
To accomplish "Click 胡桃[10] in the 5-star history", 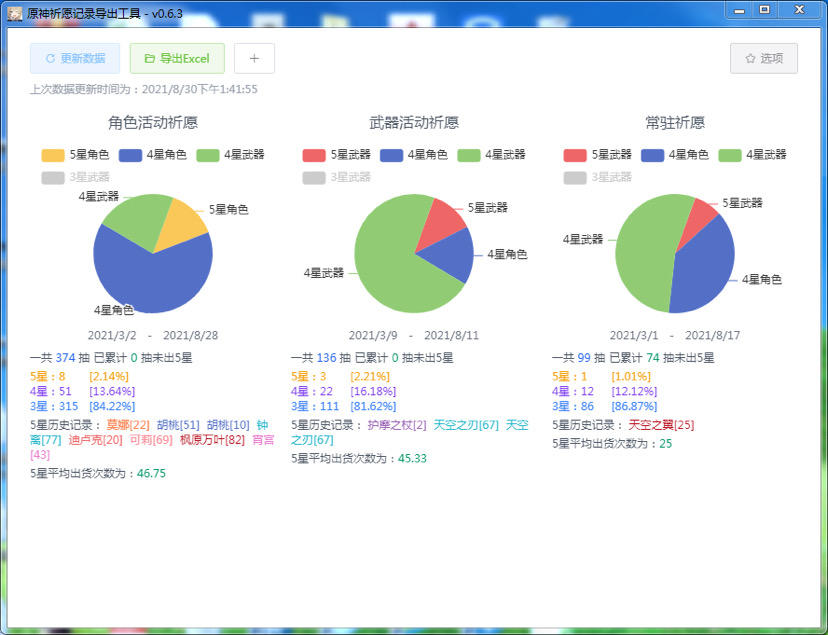I will pos(228,425).
